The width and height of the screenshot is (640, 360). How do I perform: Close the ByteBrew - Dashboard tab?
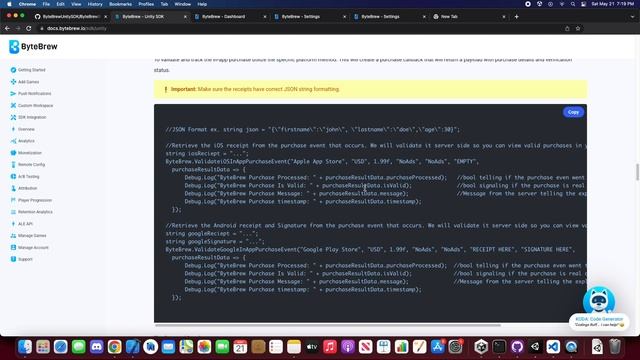point(264,17)
